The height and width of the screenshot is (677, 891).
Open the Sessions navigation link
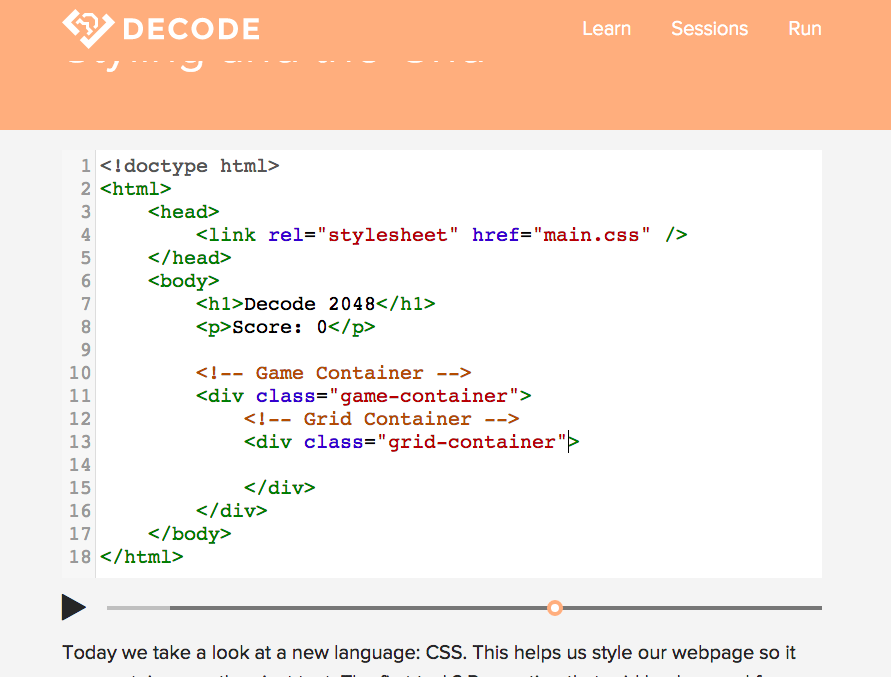709,28
